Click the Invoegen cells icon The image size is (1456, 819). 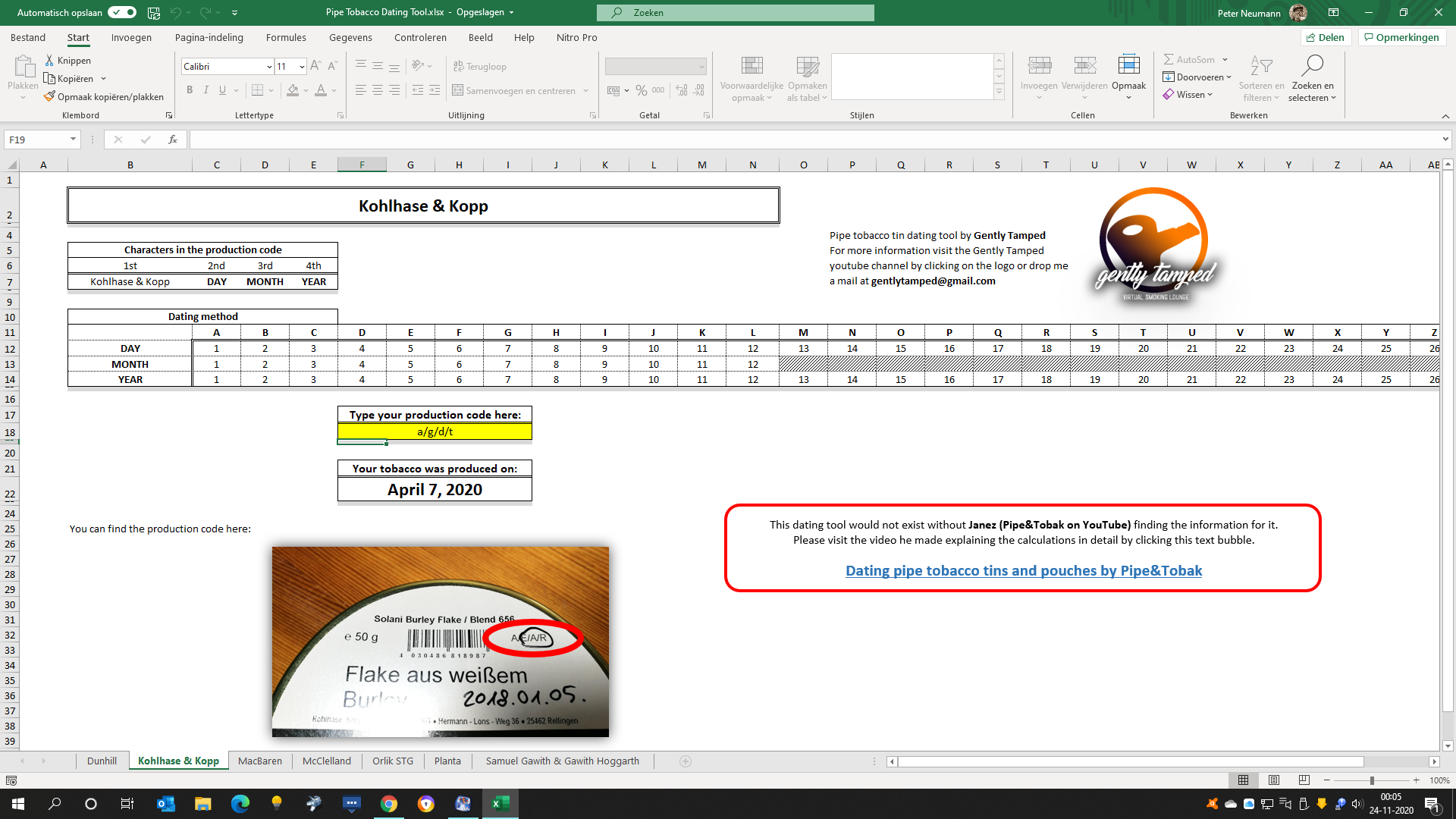1039,67
